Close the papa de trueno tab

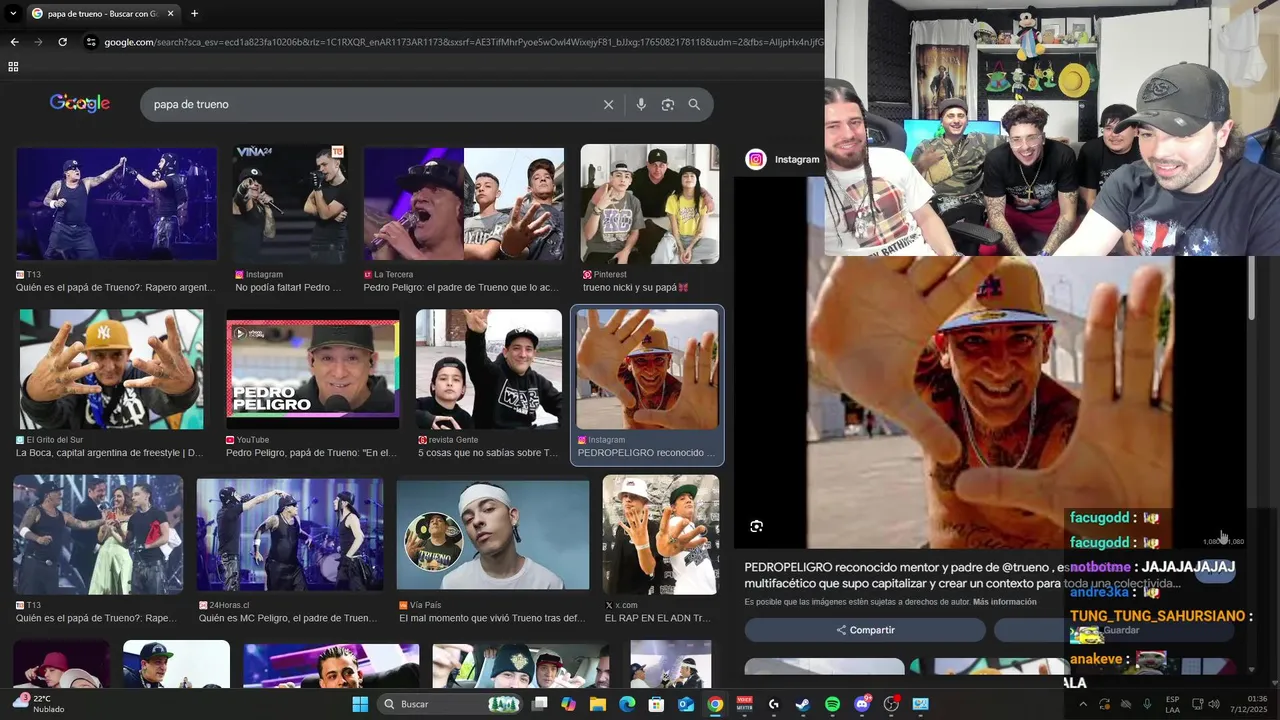pos(170,13)
